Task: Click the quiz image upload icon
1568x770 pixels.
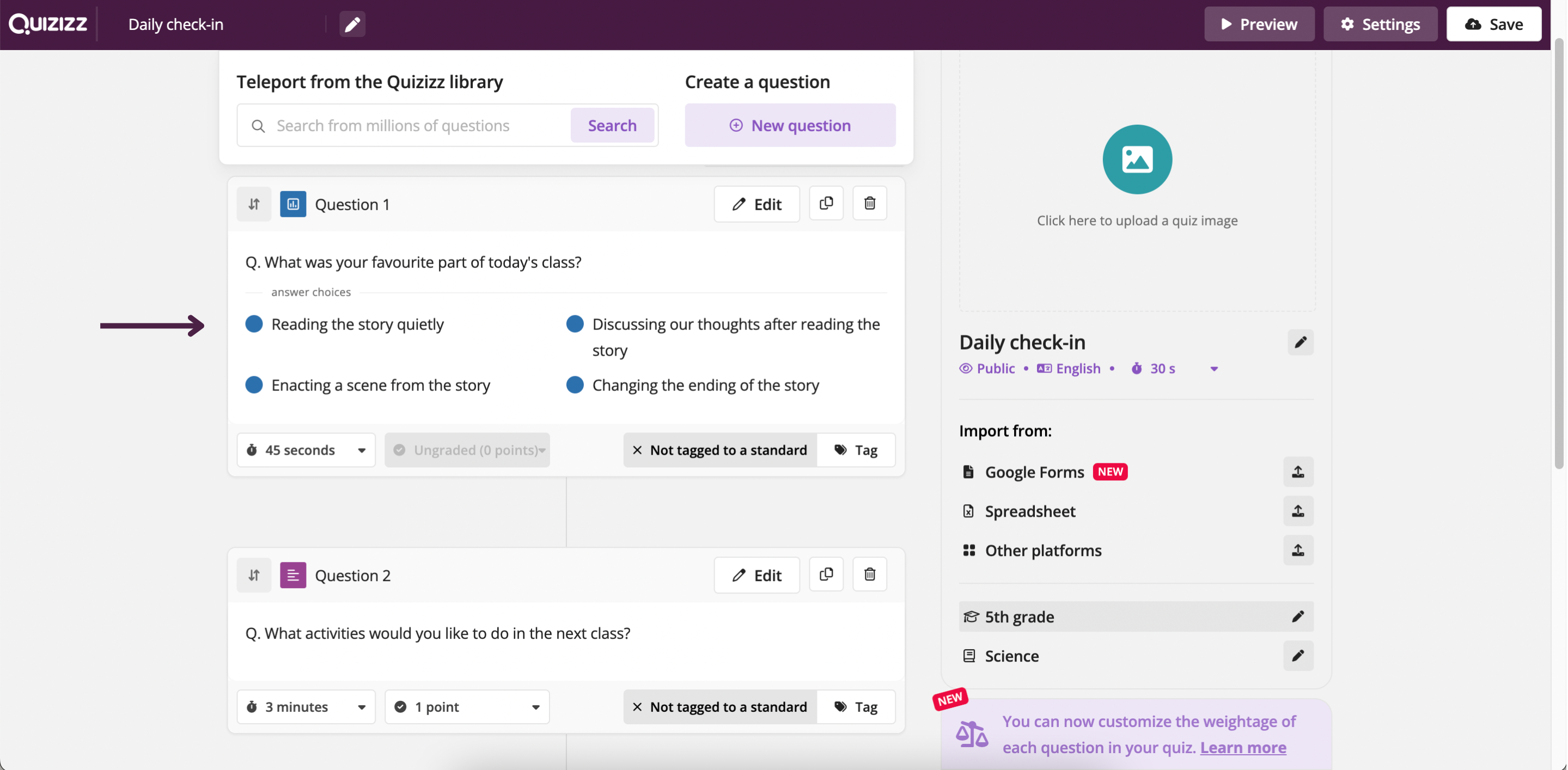Action: click(x=1137, y=159)
